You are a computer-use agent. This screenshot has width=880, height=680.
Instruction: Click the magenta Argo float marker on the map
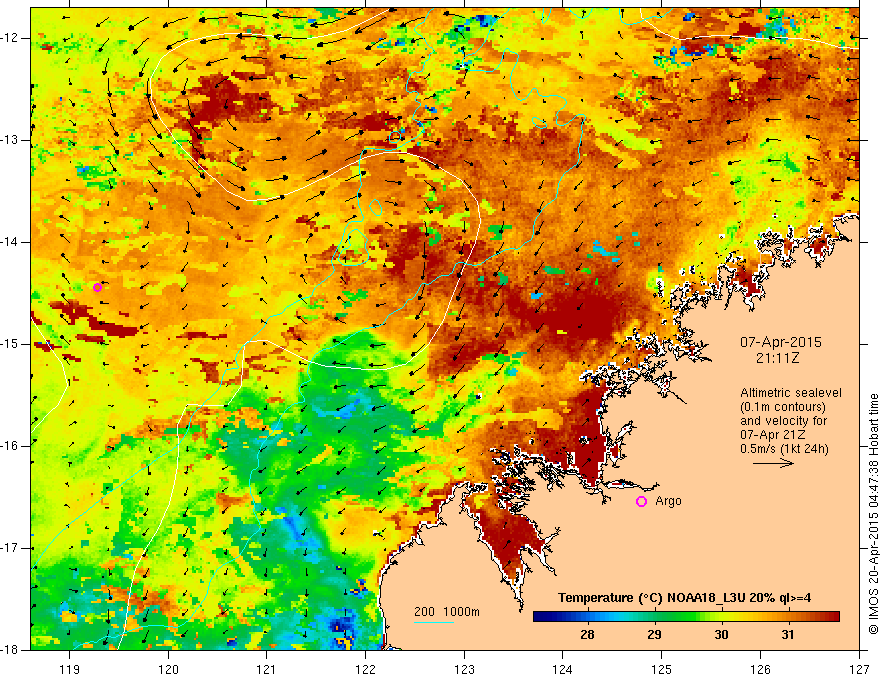point(97,287)
